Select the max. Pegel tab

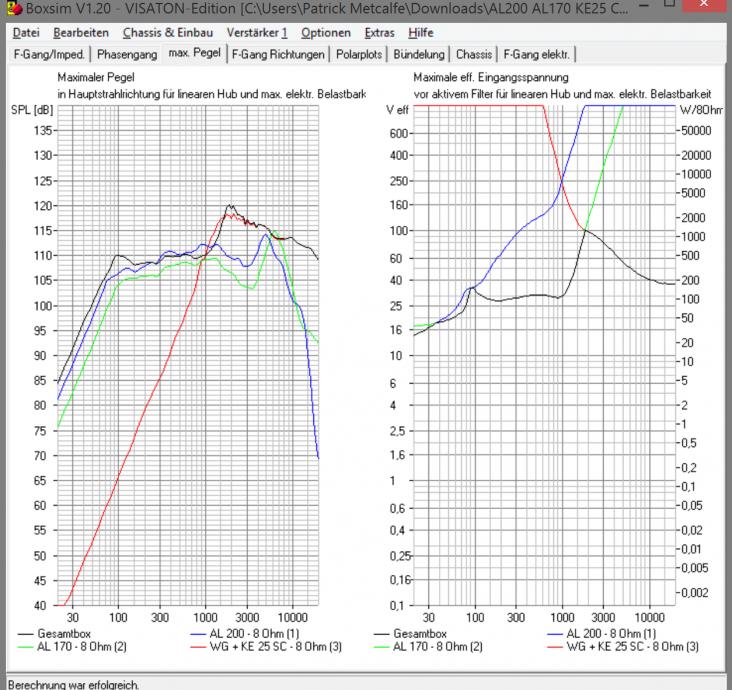coord(194,53)
